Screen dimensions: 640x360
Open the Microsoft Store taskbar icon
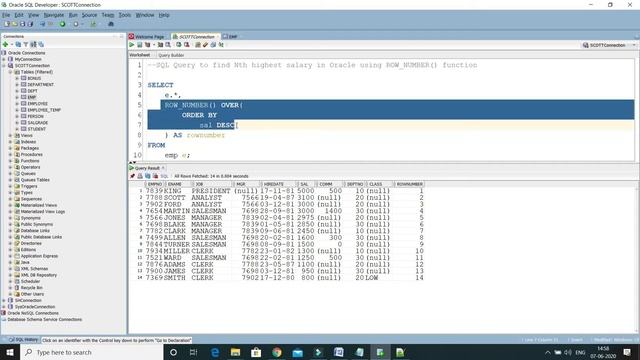click(x=256, y=352)
